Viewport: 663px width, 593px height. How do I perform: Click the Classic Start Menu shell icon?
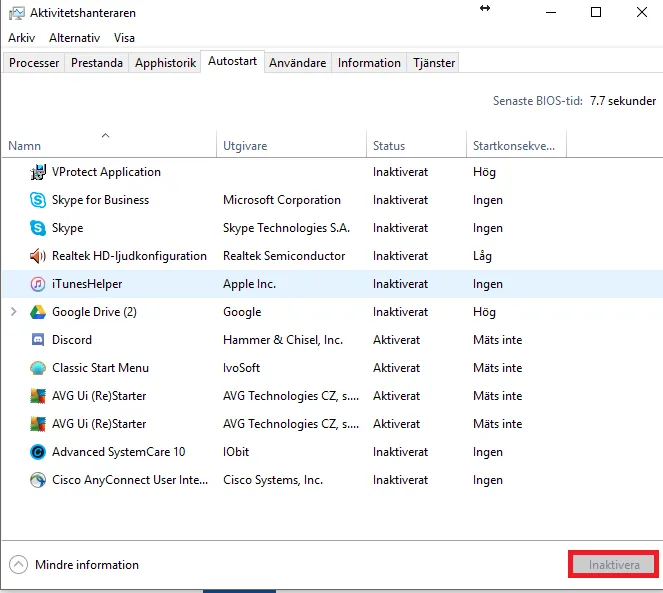pos(38,368)
